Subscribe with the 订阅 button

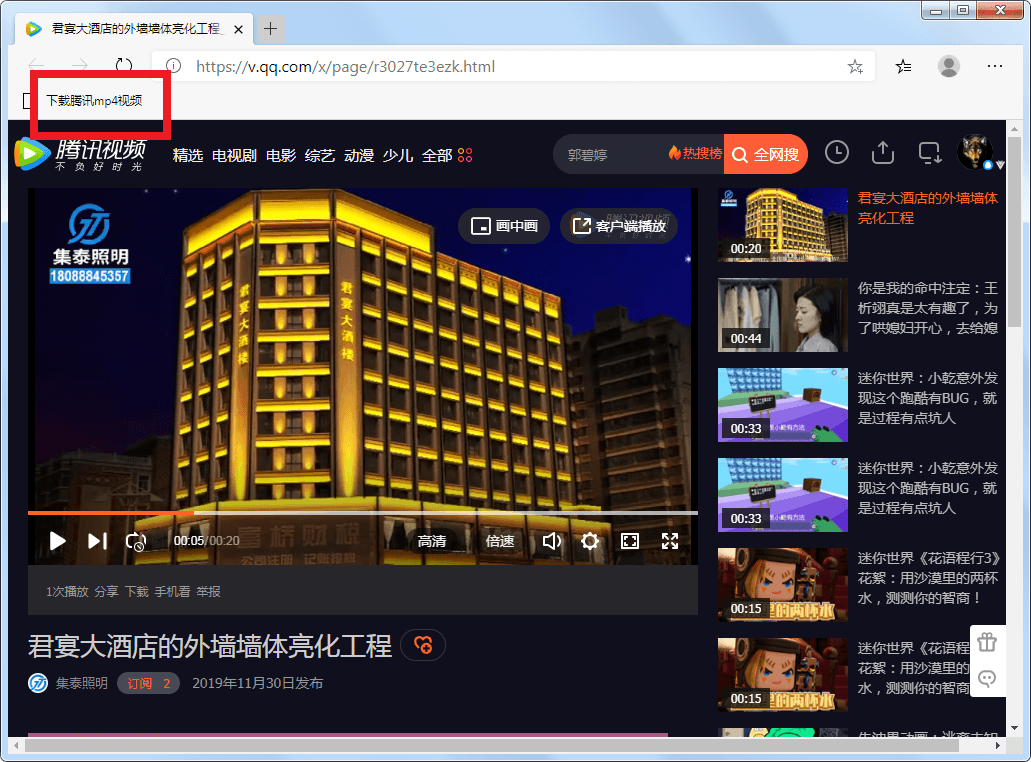point(149,684)
